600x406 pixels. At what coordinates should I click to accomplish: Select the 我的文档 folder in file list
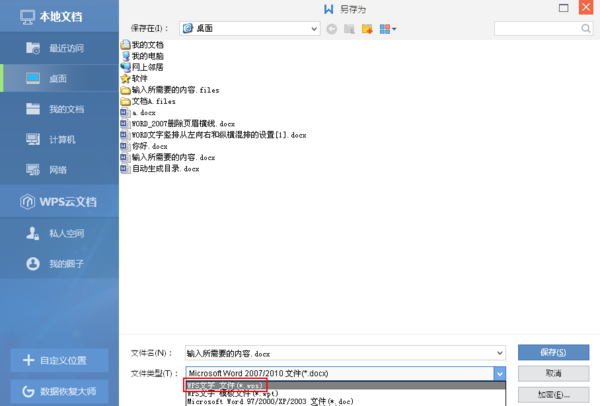coord(142,45)
